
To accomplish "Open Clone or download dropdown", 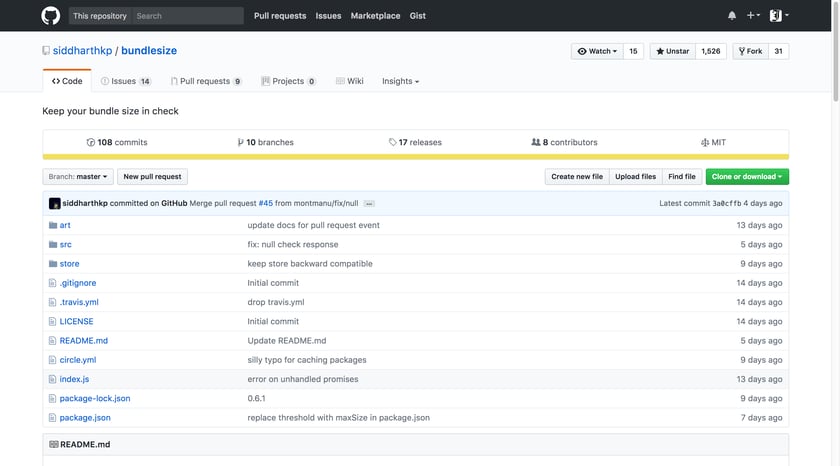I will point(747,177).
